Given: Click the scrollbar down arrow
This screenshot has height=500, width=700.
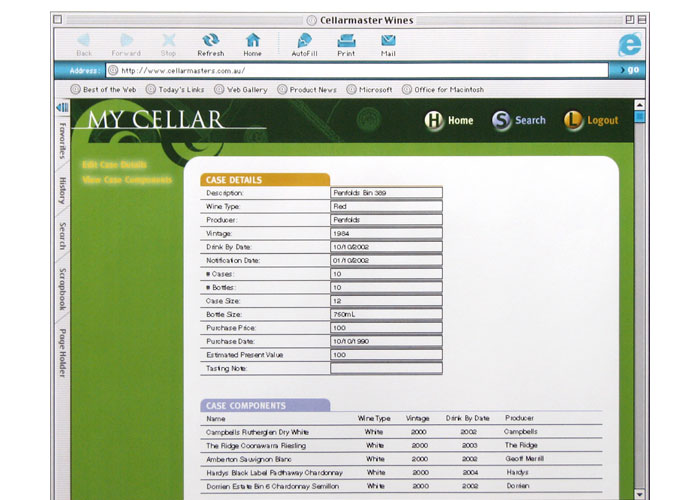Looking at the screenshot, I should pos(639,494).
